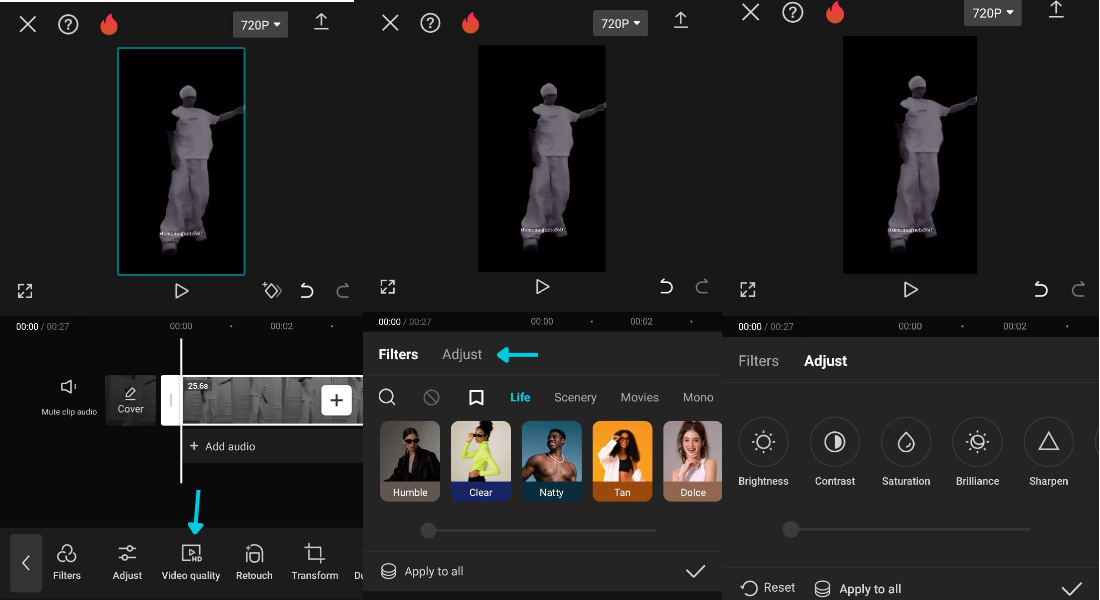Apply the Dolce filter
1100x600 pixels.
(x=692, y=461)
